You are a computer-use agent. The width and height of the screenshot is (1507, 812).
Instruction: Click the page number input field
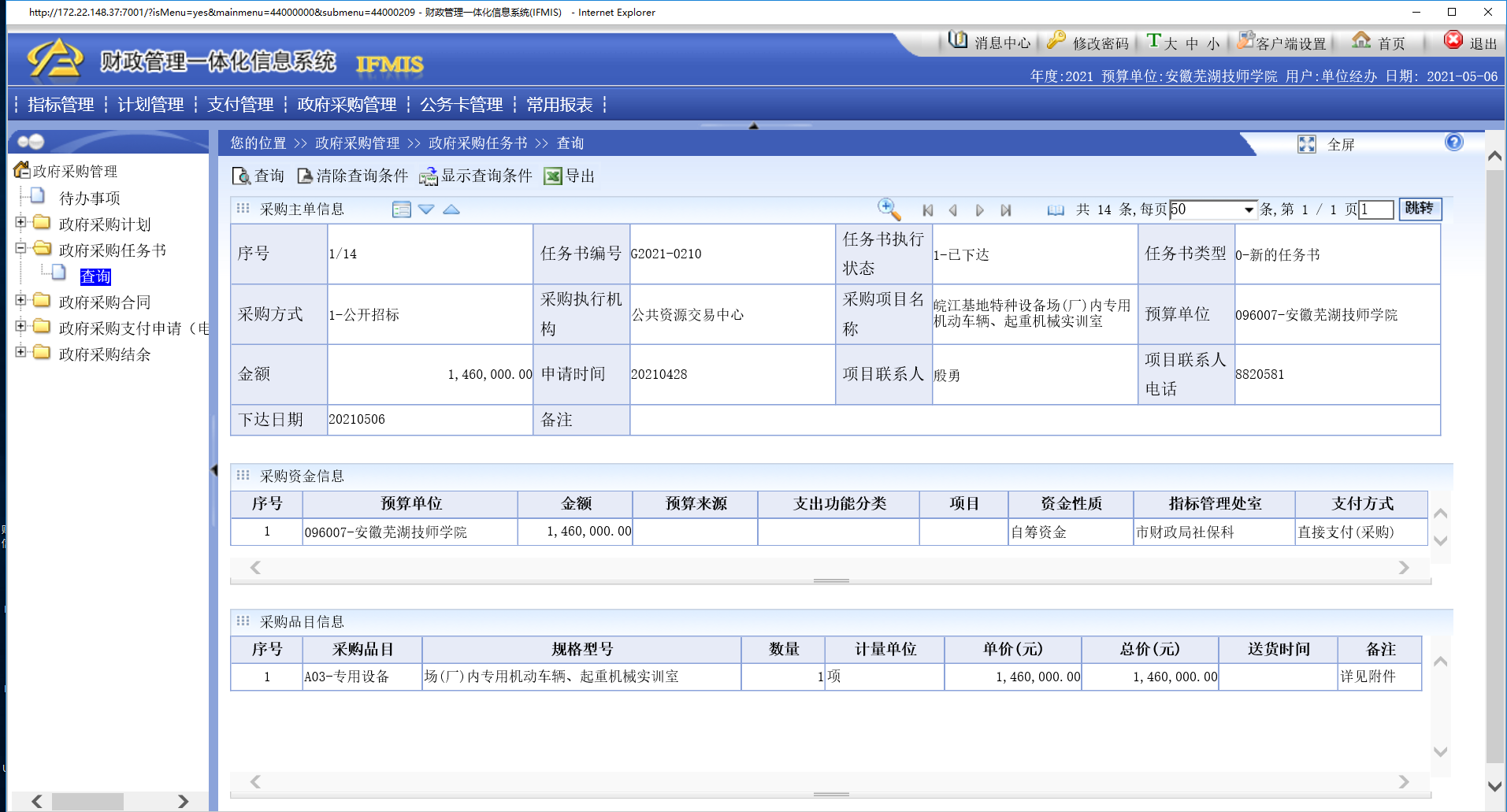[1375, 209]
